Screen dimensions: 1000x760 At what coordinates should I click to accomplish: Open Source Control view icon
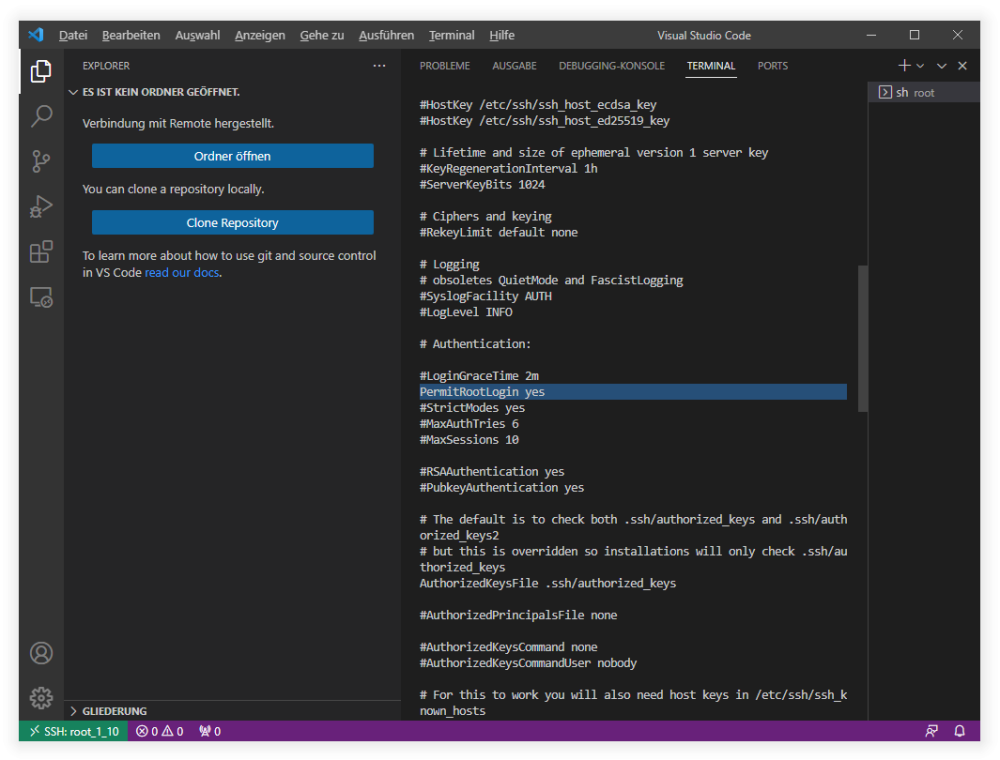41,161
